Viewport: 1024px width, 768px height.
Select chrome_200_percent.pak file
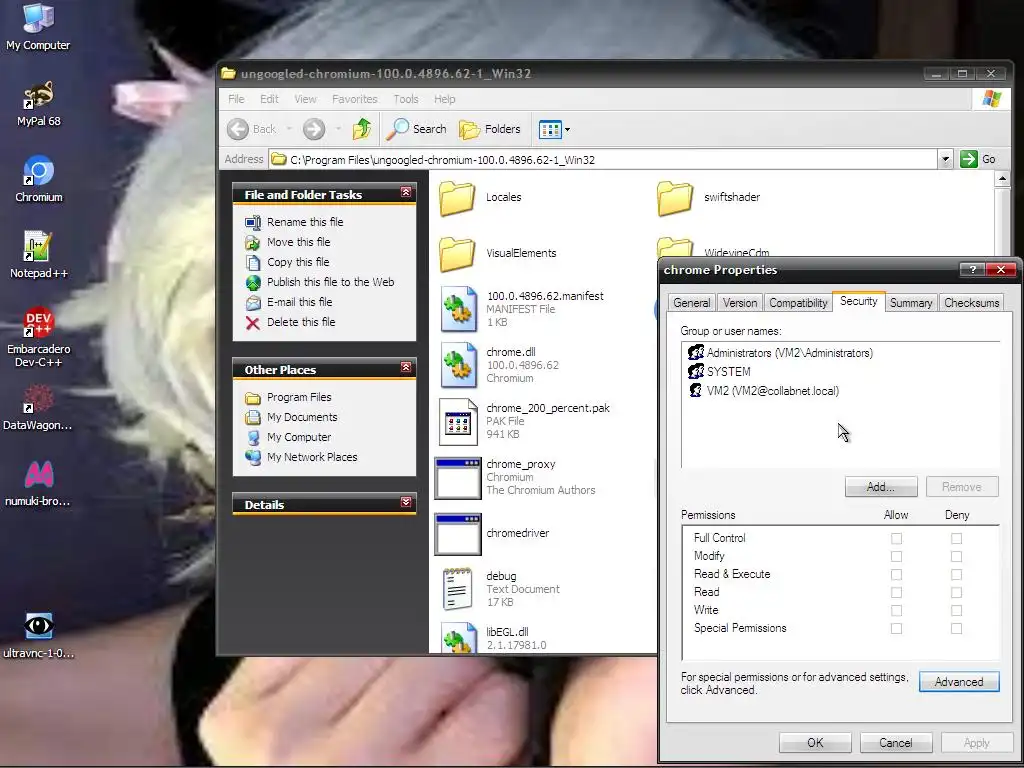[524, 421]
